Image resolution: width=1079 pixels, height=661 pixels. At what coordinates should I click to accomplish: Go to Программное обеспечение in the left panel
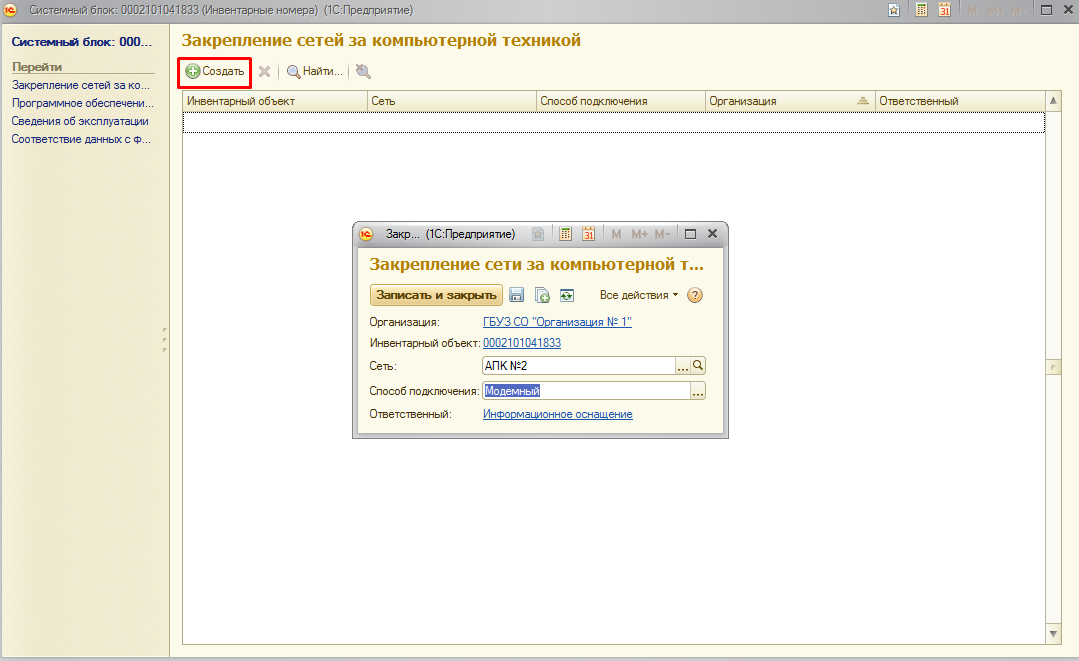click(83, 103)
